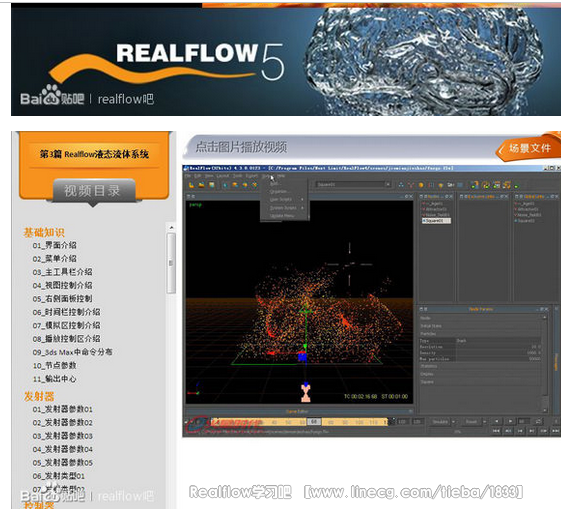This screenshot has width=561, height=509.
Task: Click the Baidu 贴吧 logo in banner
Action: coord(52,96)
